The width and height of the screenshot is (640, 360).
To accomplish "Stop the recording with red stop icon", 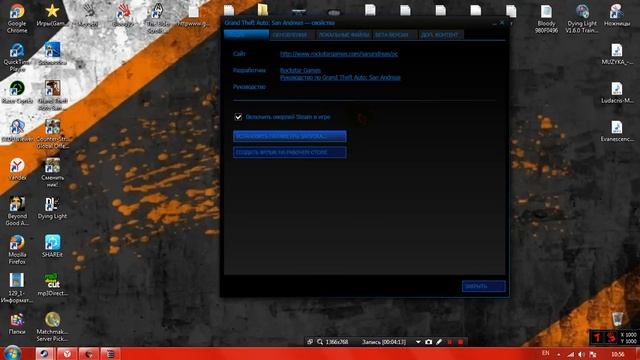I will pos(460,342).
